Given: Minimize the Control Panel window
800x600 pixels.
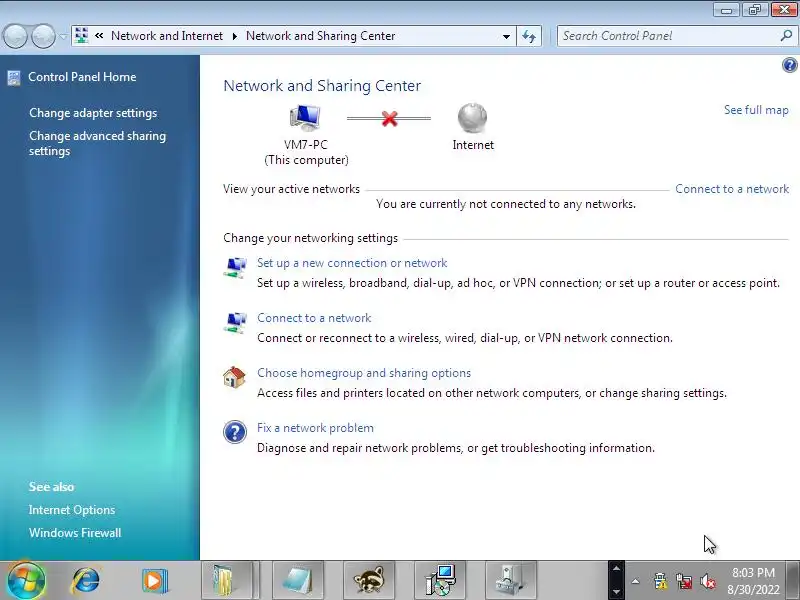Looking at the screenshot, I should 727,10.
